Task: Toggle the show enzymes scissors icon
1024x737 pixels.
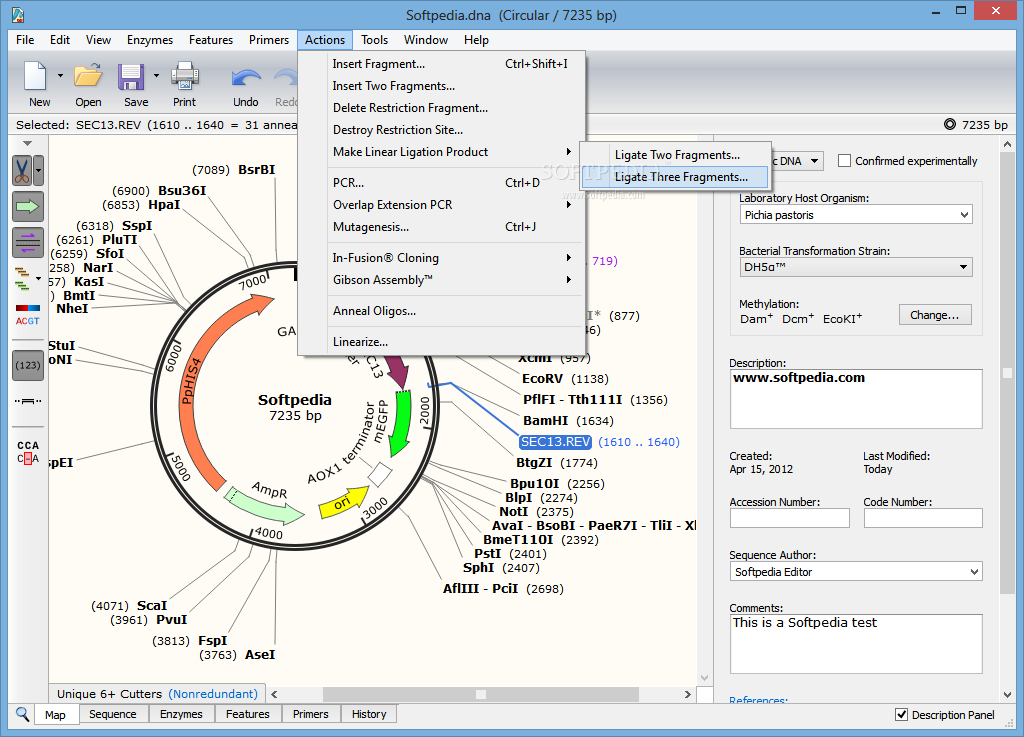Action: tap(23, 171)
